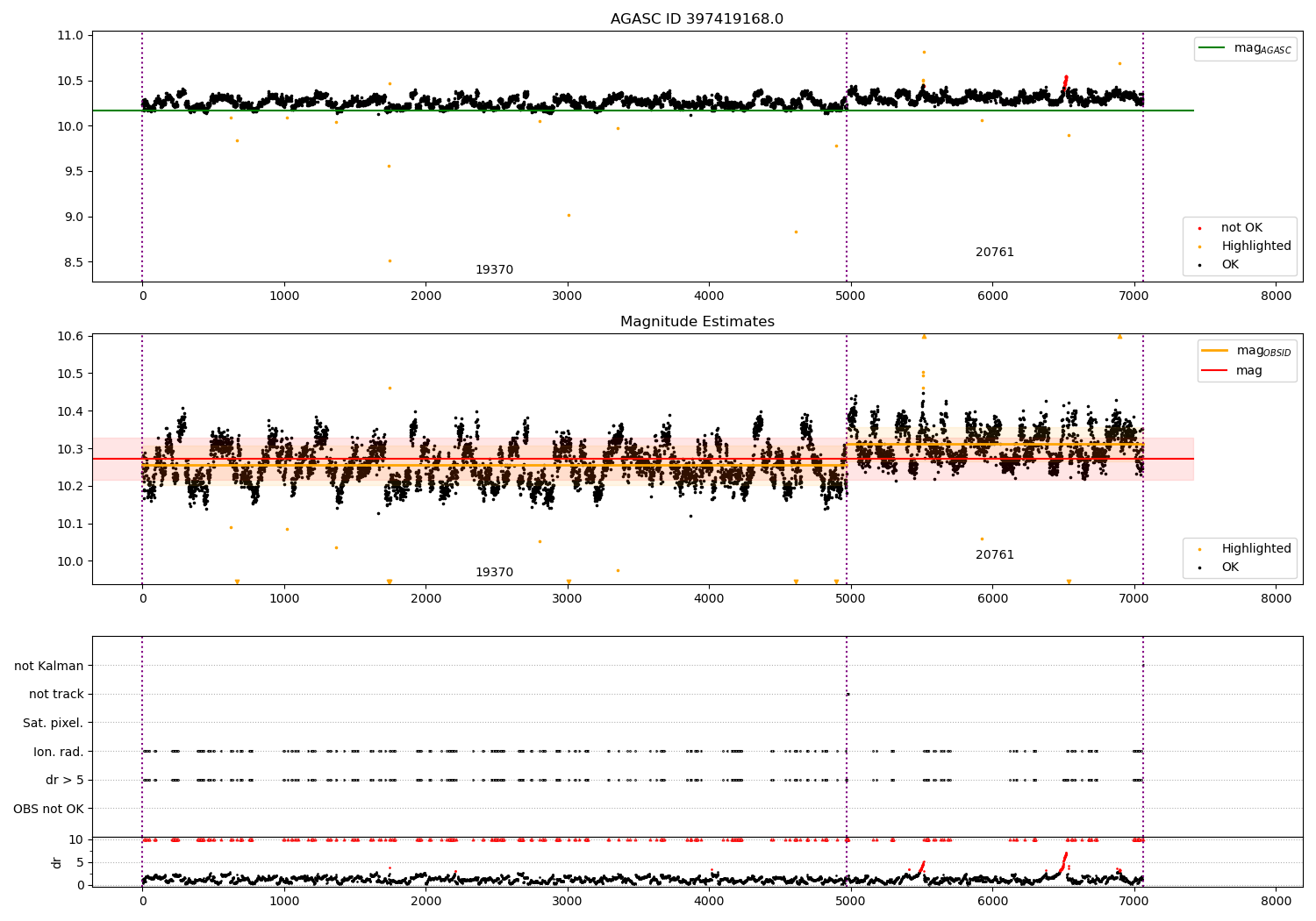Image resolution: width=1316 pixels, height=921 pixels.
Task: Click x-tick 8000 on the top plot
Action: coord(1276,296)
